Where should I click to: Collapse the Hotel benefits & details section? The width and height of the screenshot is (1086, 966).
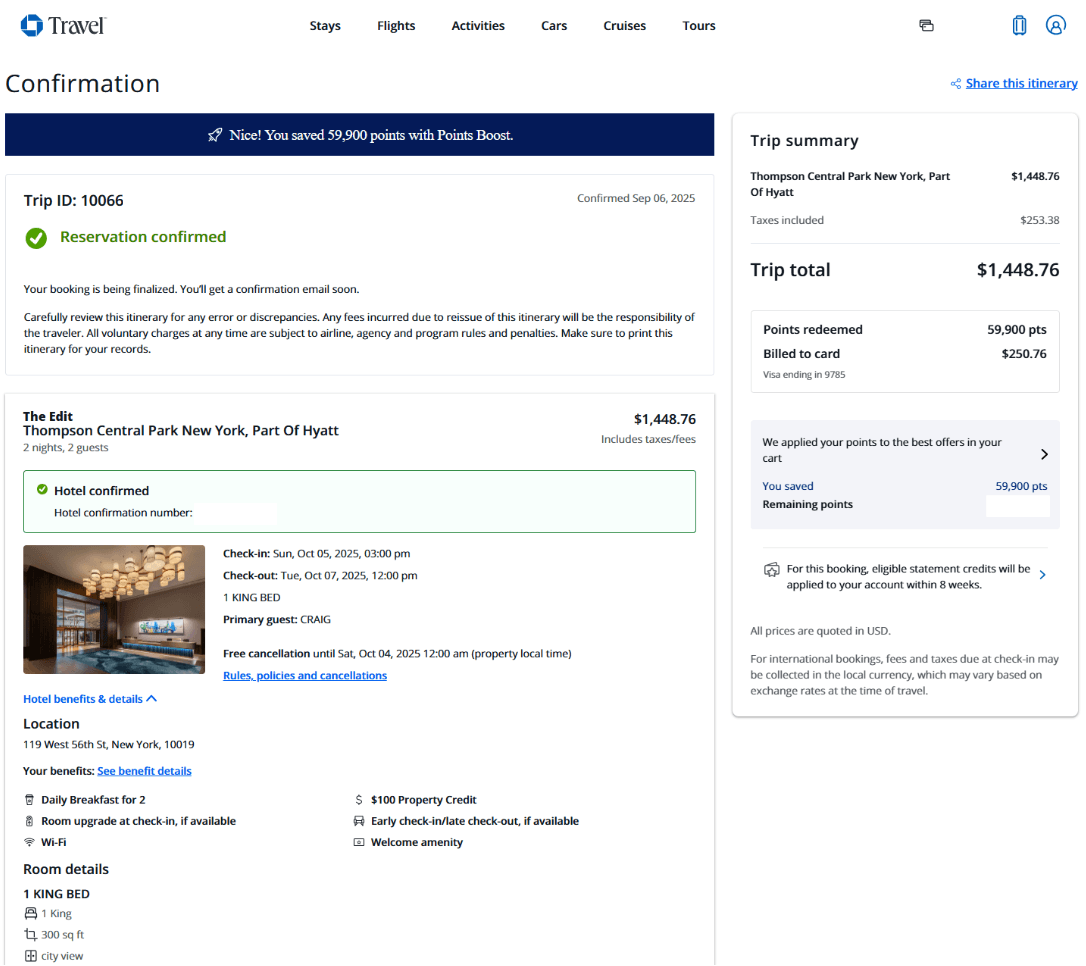click(90, 698)
